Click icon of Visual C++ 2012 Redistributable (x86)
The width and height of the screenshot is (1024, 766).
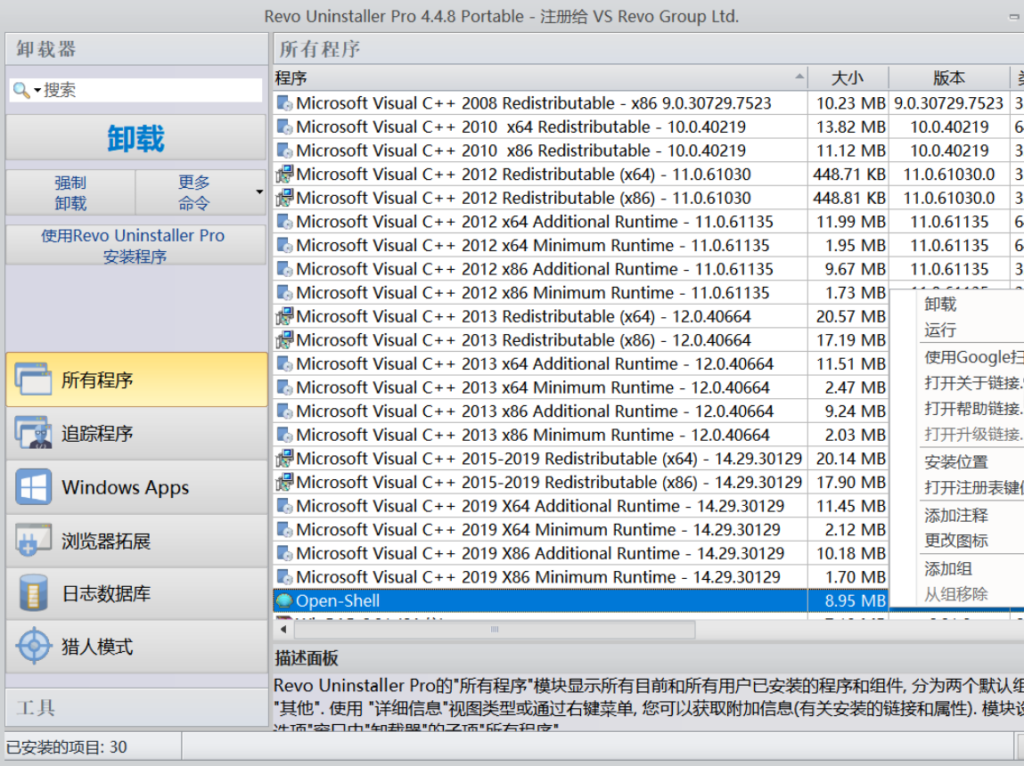(284, 197)
